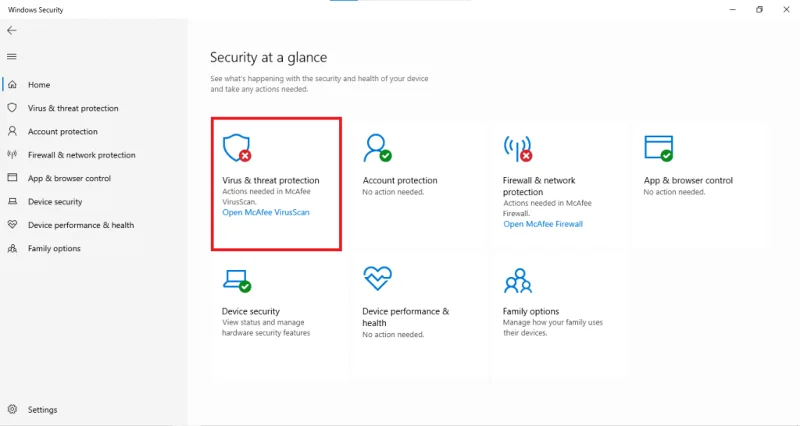This screenshot has height=426, width=800.
Task: Click the sidebar shield icon for Virus protection
Action: click(12, 108)
